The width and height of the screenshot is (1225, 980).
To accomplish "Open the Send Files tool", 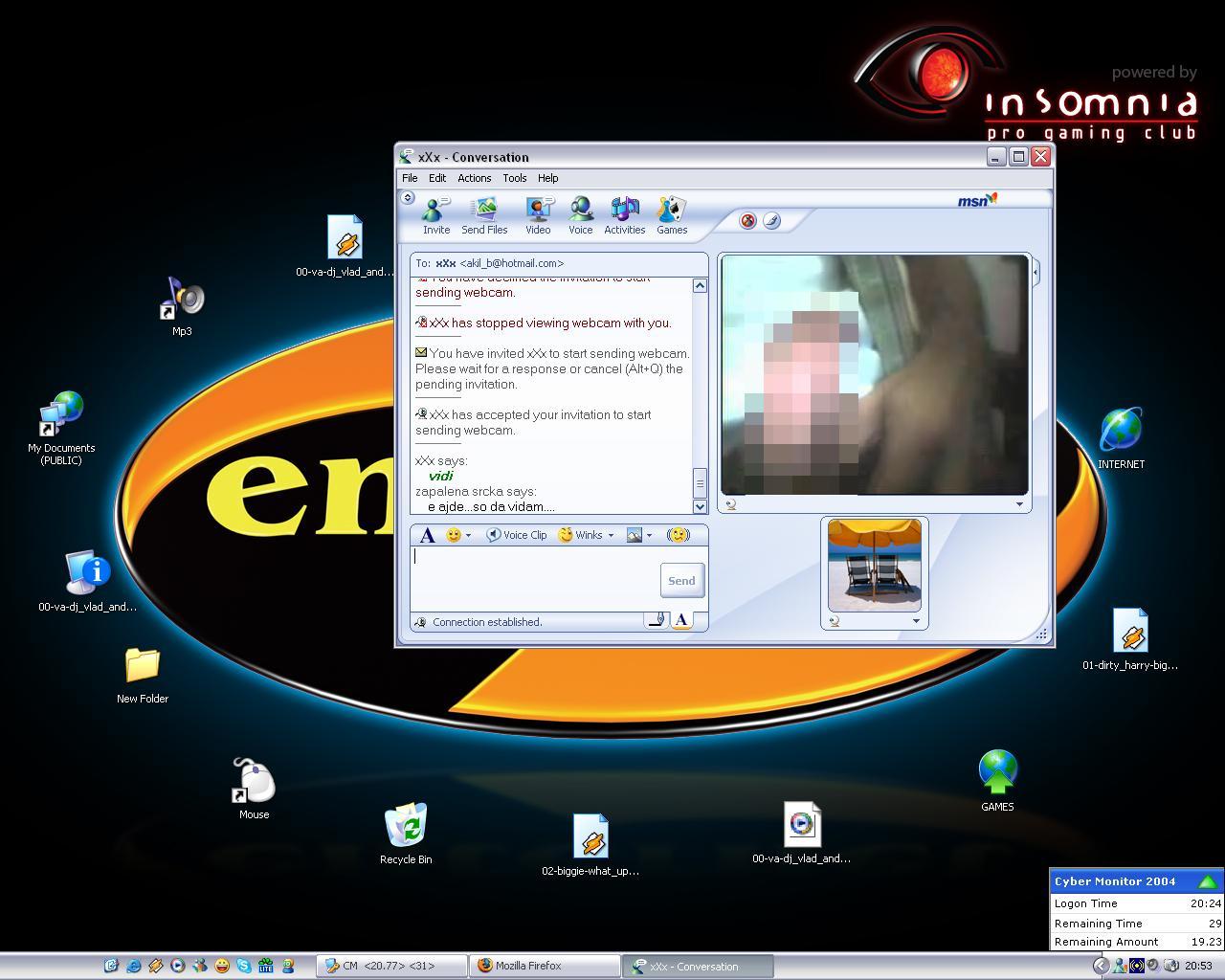I will 484,215.
